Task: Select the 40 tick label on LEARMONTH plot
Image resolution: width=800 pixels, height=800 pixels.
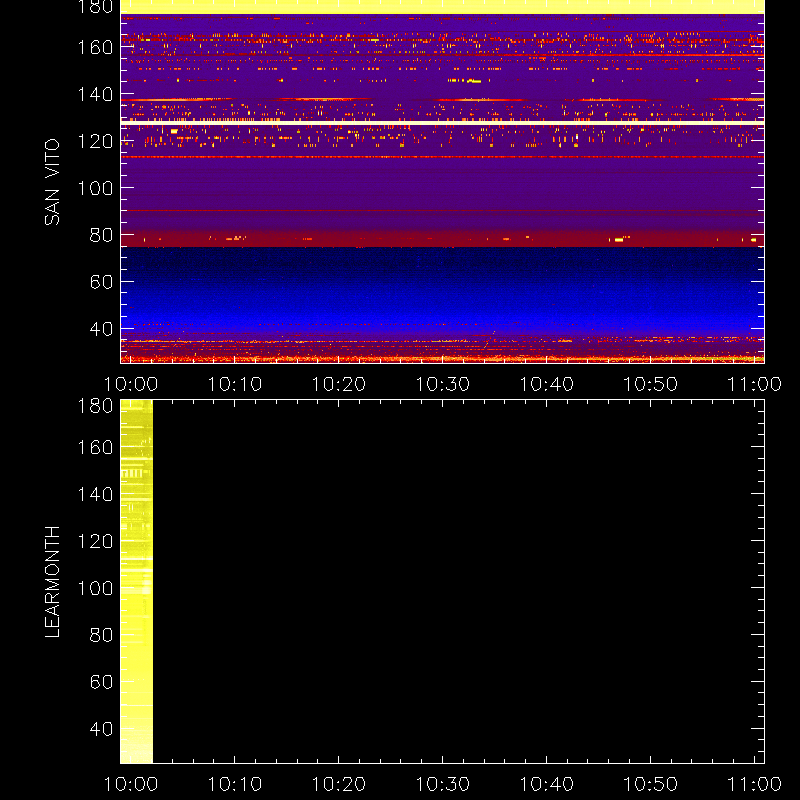Action: pyautogui.click(x=101, y=729)
